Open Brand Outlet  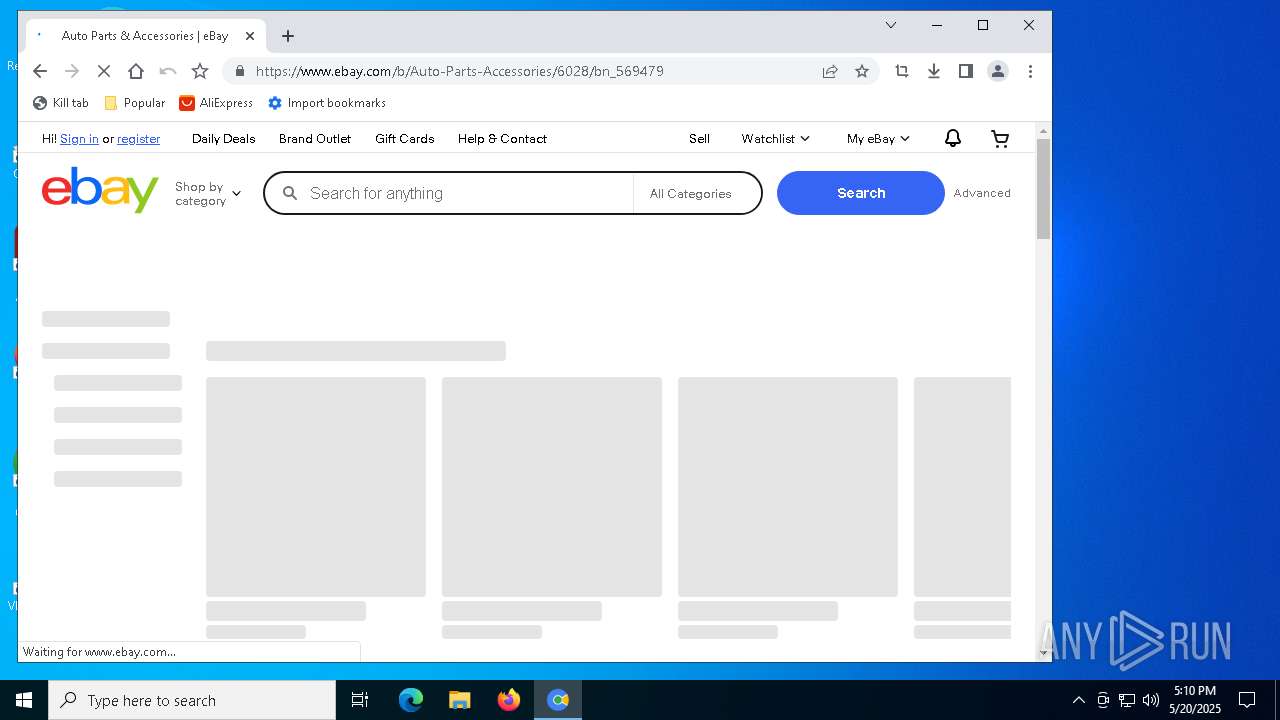click(315, 139)
